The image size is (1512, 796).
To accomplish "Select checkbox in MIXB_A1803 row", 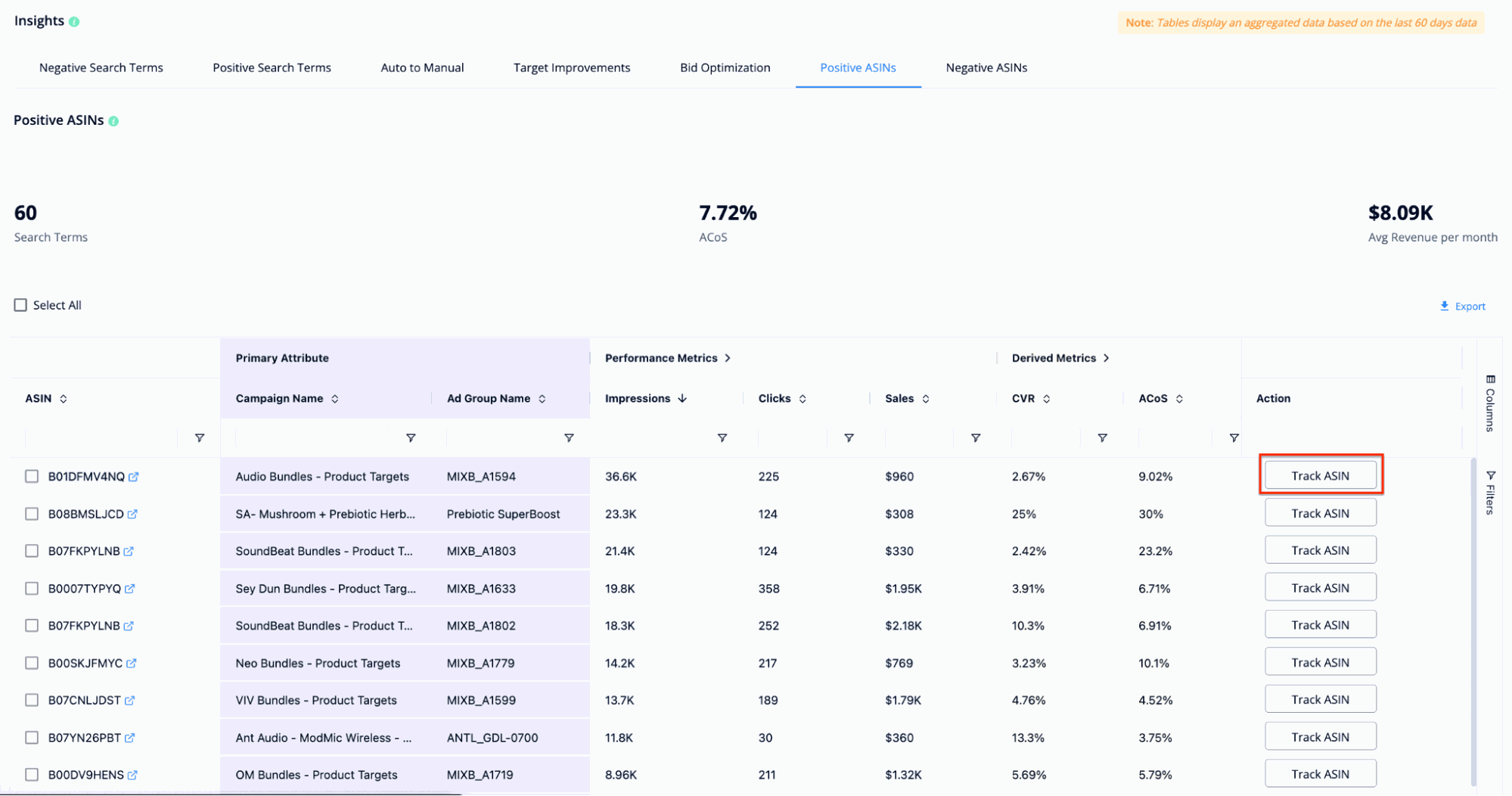I will pos(32,552).
